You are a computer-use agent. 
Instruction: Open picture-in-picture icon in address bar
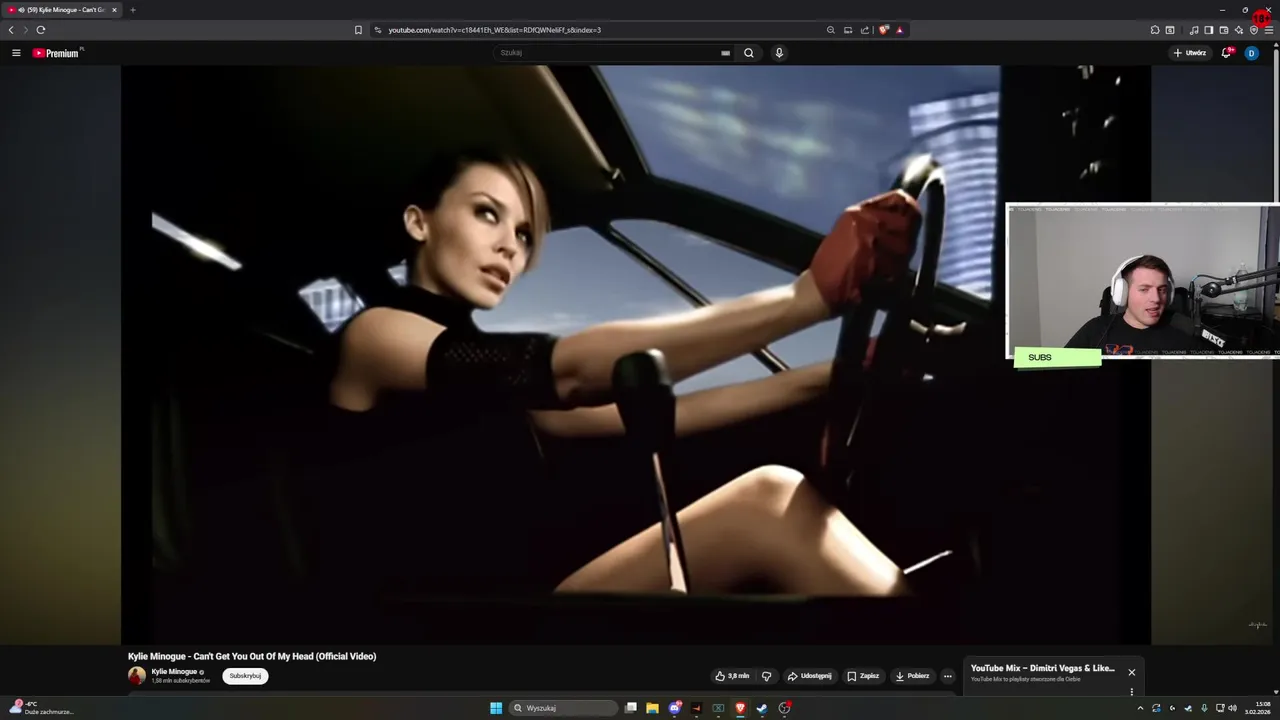[x=848, y=30]
